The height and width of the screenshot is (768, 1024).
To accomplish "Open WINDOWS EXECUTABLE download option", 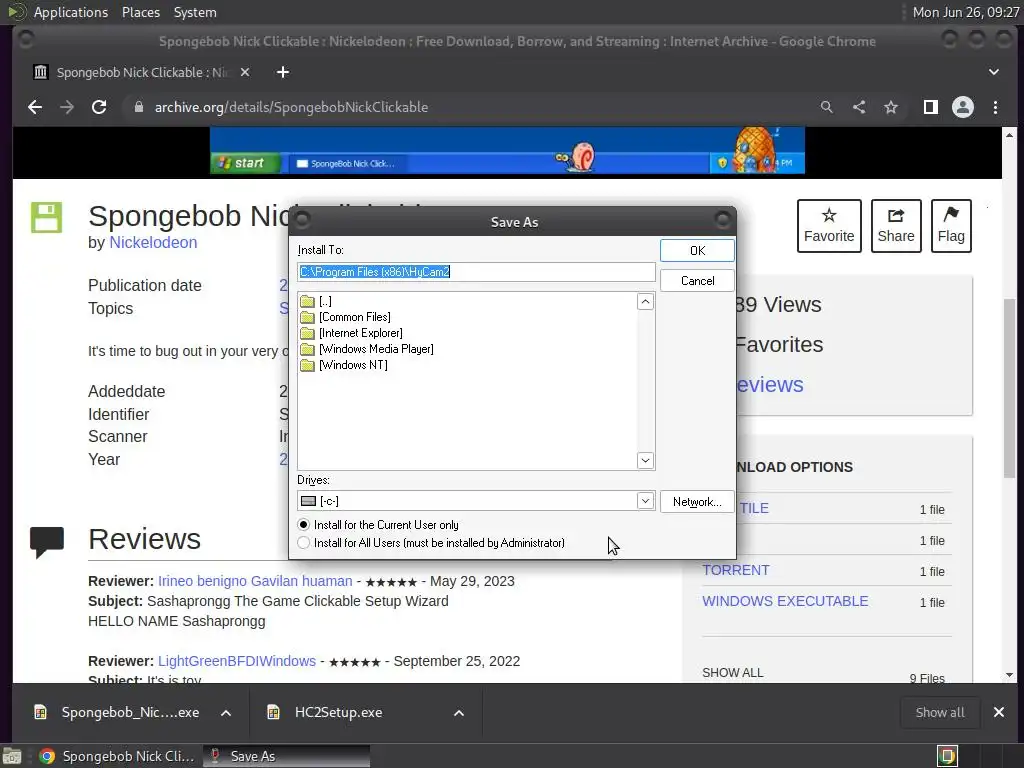I will coord(785,601).
